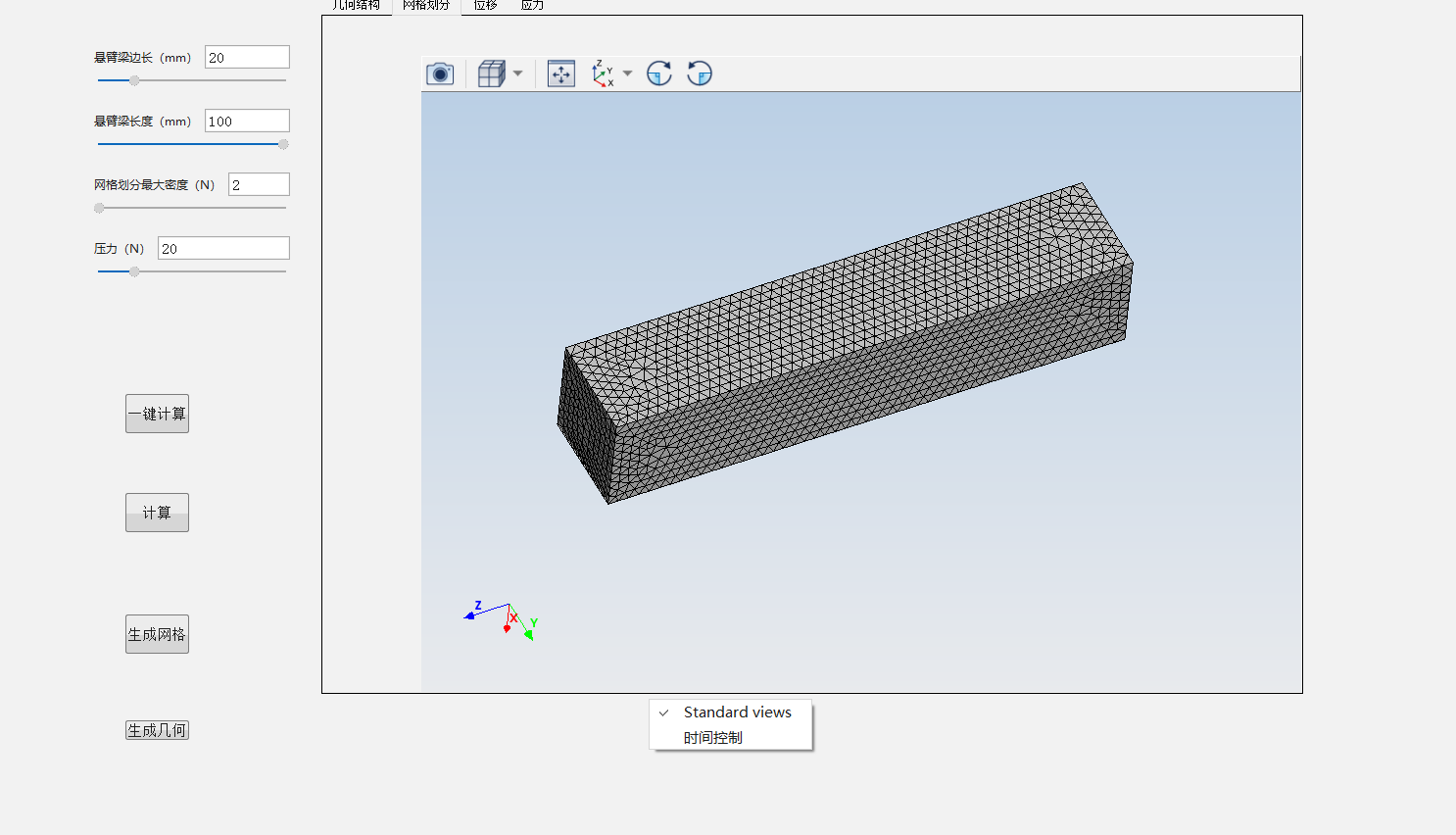This screenshot has height=835, width=1456.
Task: Click the XYZ axis view icon
Action: tap(603, 74)
